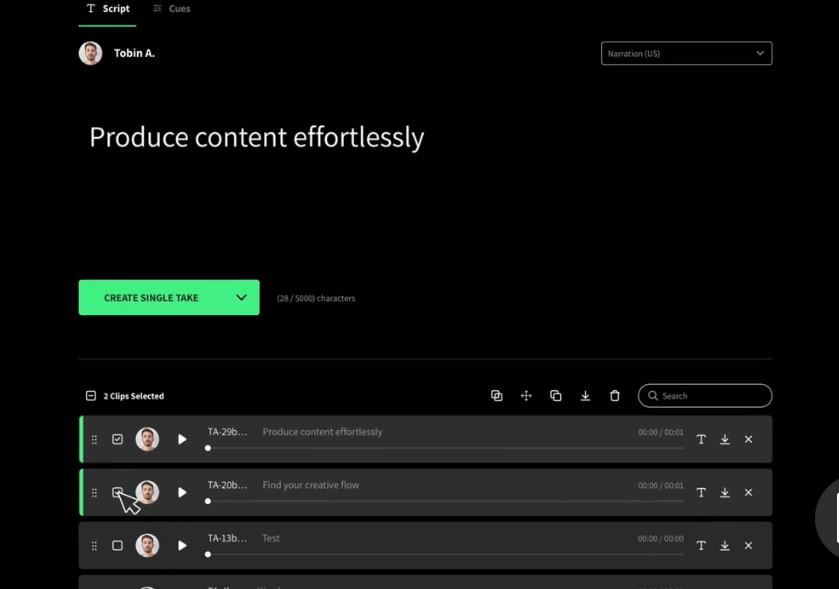This screenshot has width=839, height=589.
Task: Collapse selection using the 2 Clips Selected icon
Action: (x=90, y=396)
